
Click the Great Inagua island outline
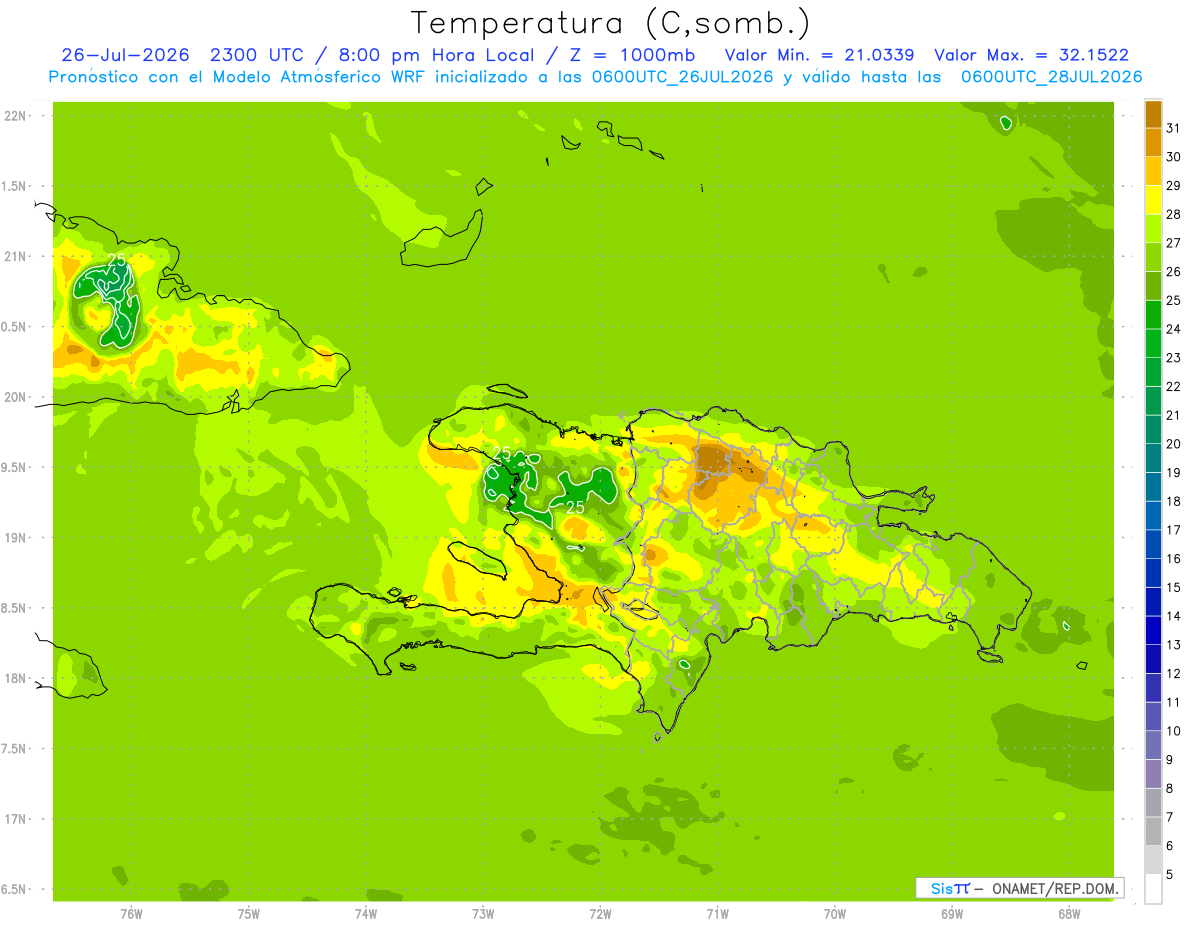click(x=441, y=239)
